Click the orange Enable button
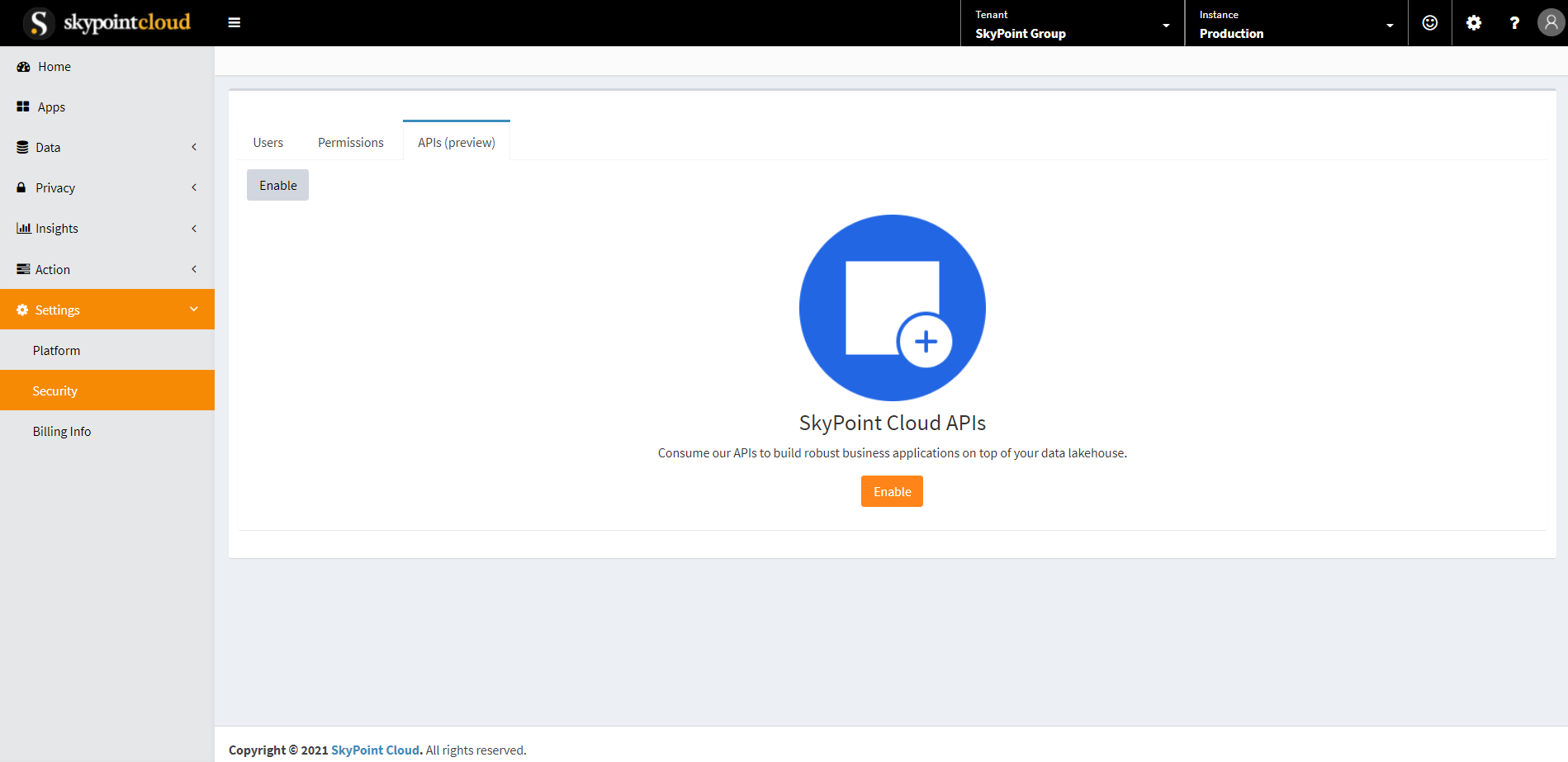 pos(892,491)
